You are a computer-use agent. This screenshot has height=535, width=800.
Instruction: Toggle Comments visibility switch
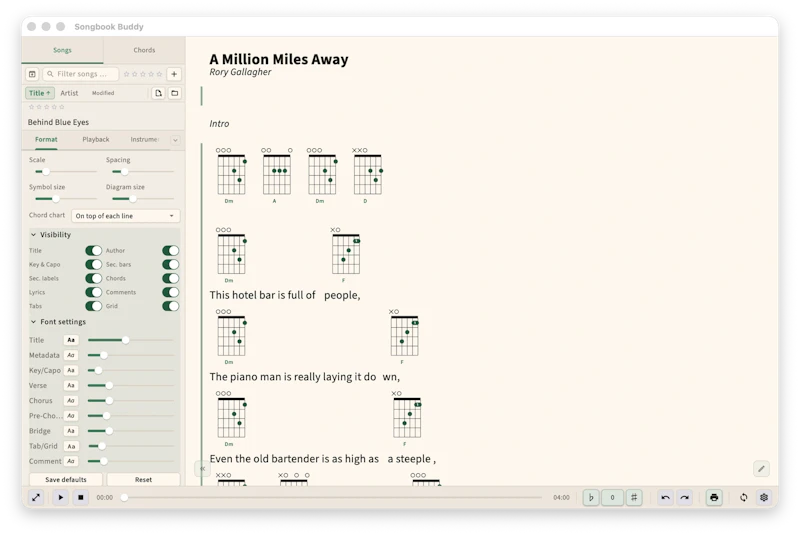[170, 292]
